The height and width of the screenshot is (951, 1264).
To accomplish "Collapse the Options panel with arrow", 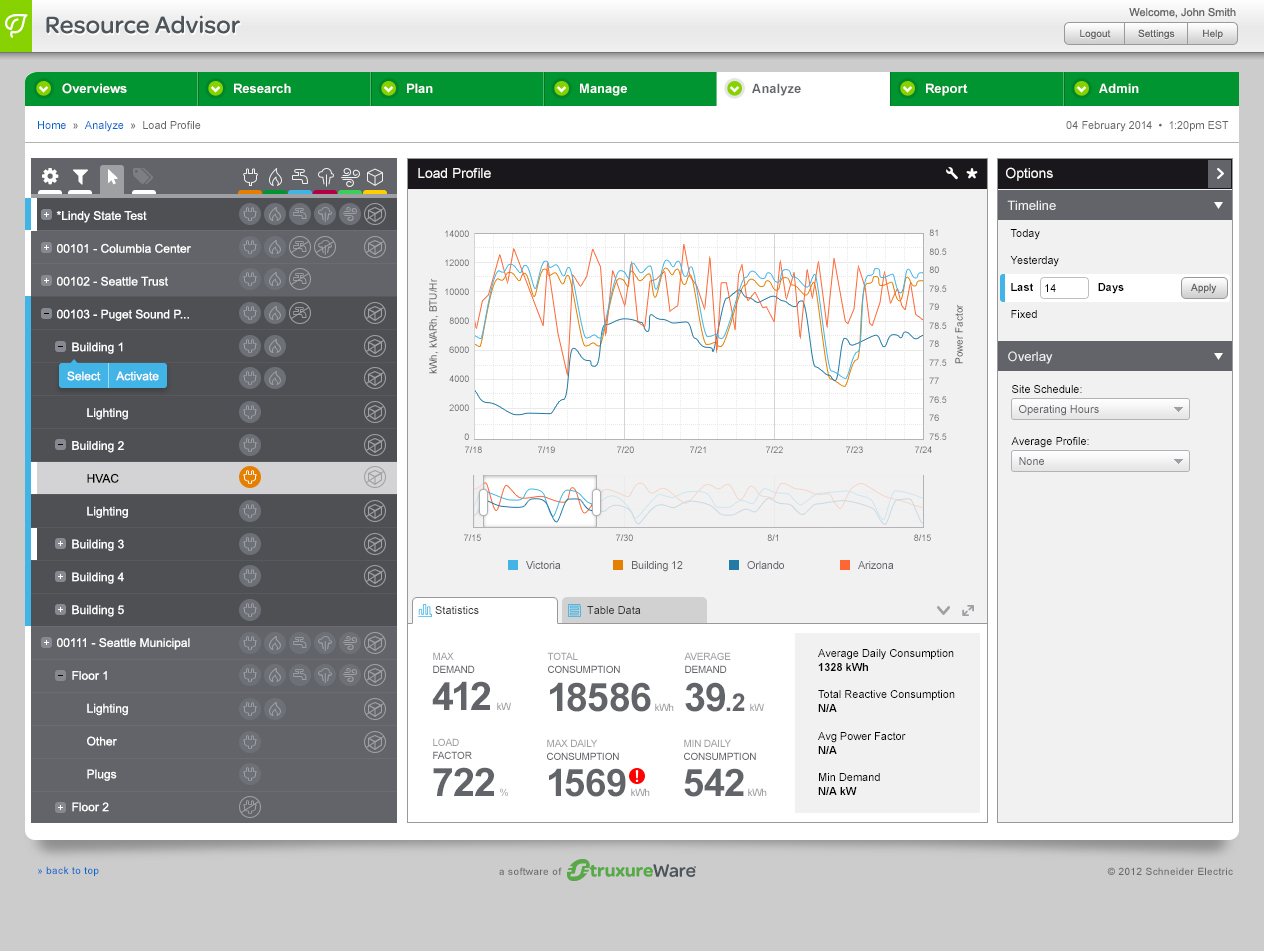I will [x=1220, y=173].
